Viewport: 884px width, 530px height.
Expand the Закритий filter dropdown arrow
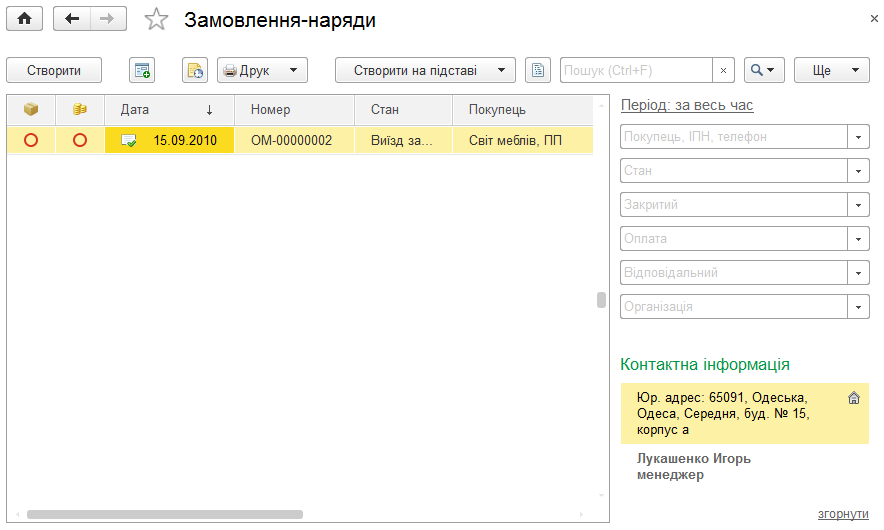[859, 205]
